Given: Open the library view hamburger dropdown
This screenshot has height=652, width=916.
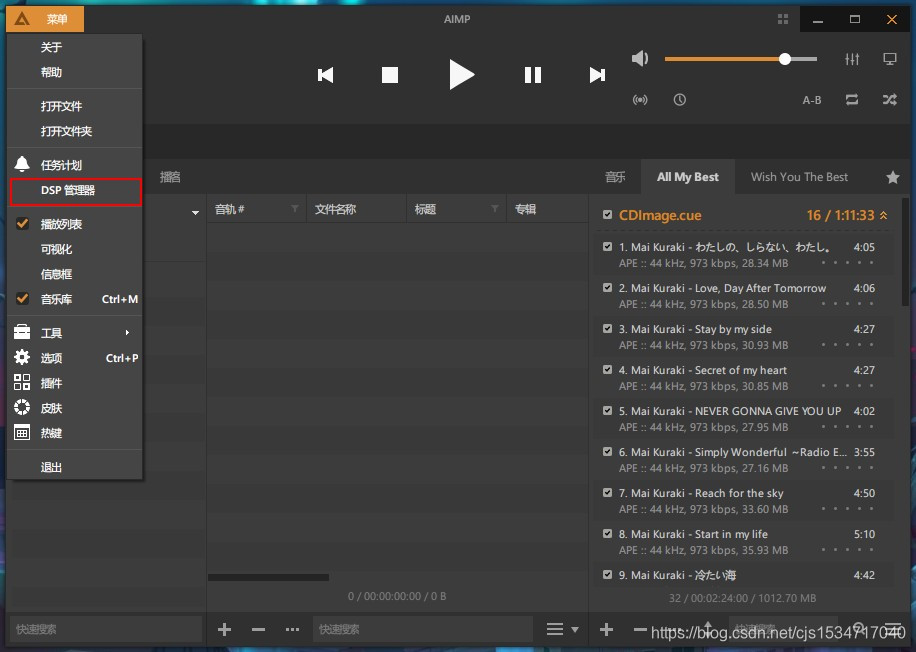Looking at the screenshot, I should pos(562,629).
